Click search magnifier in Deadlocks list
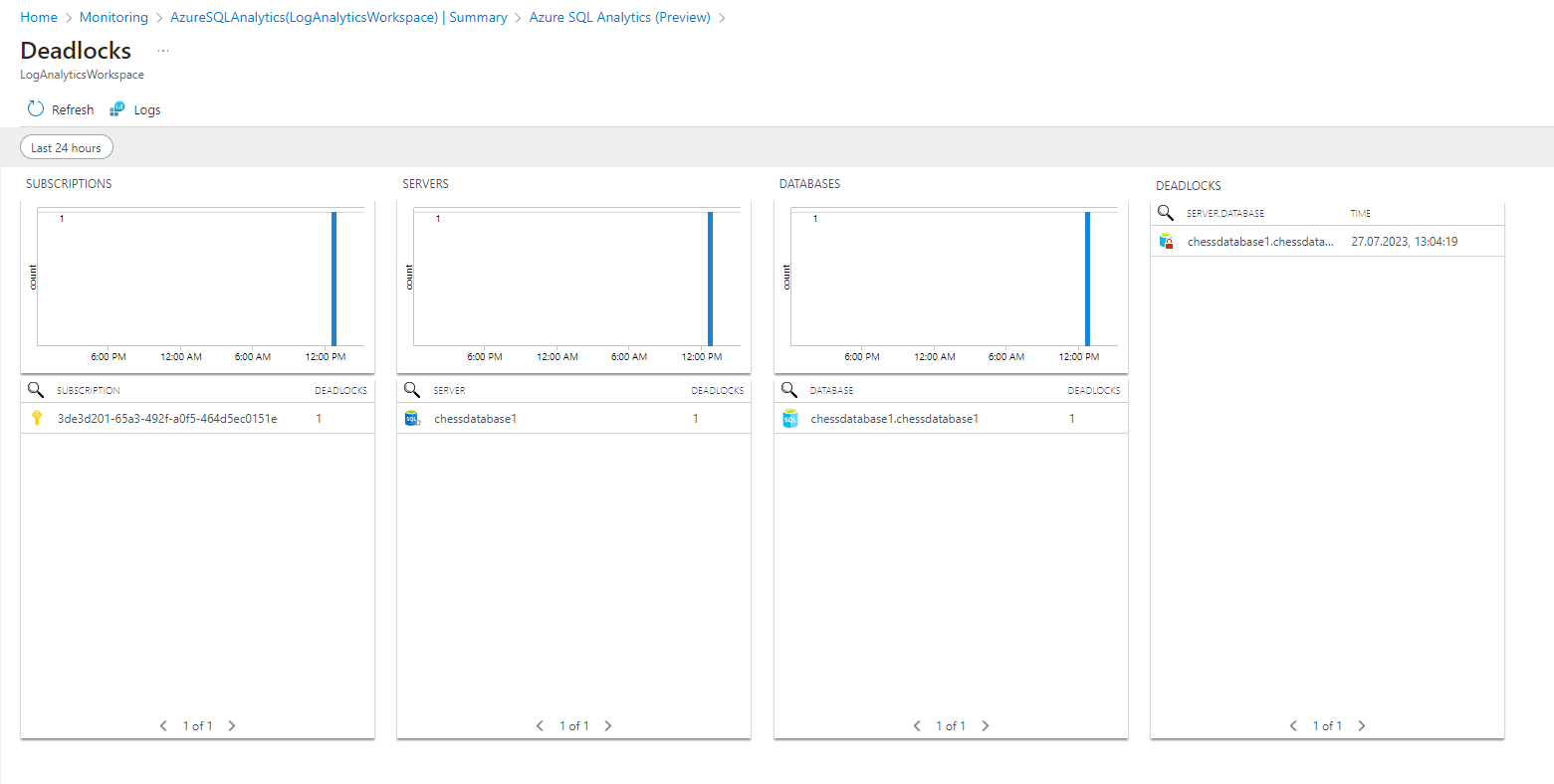The height and width of the screenshot is (784, 1554). tap(1166, 213)
